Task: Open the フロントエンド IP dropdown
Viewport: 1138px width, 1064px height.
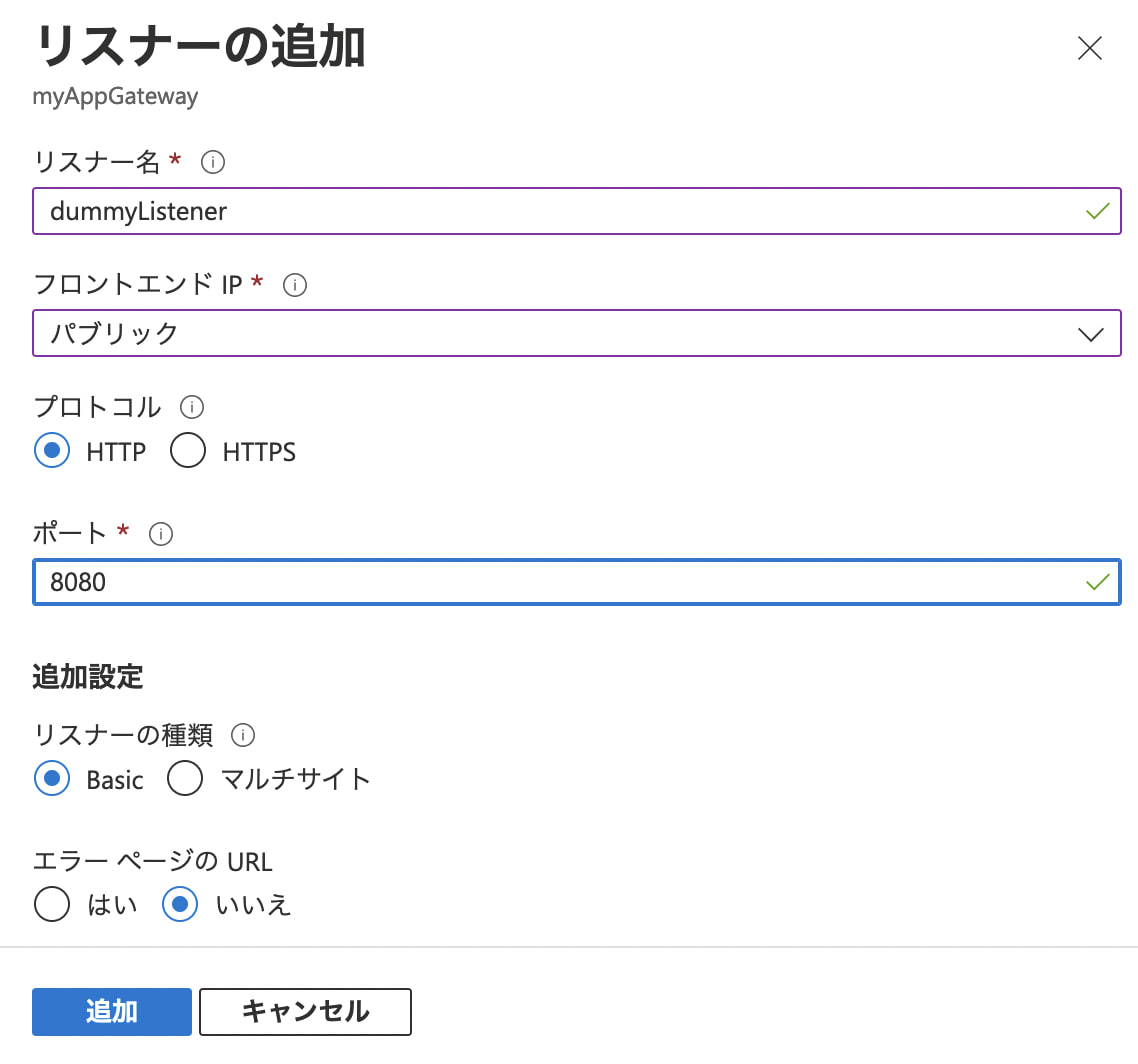Action: click(560, 333)
